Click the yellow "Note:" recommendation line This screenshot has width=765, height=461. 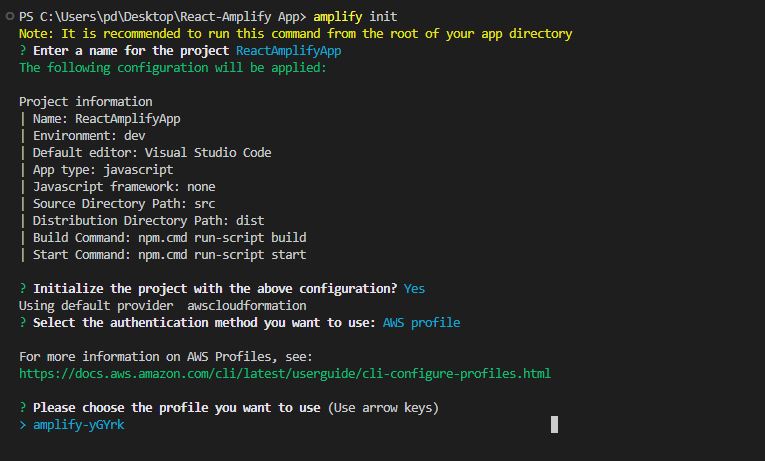click(x=295, y=33)
